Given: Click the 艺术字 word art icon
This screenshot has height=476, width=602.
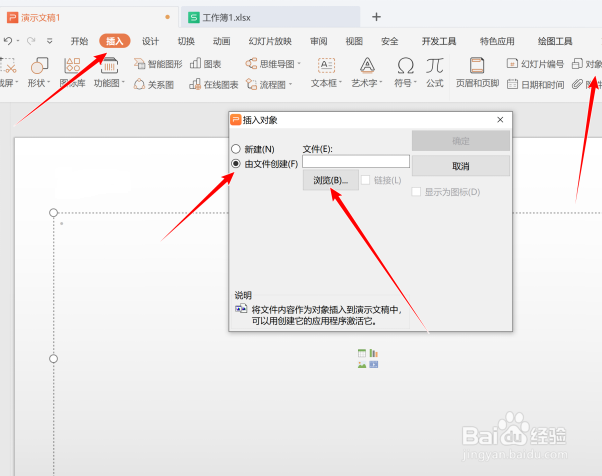Looking at the screenshot, I should (367, 65).
